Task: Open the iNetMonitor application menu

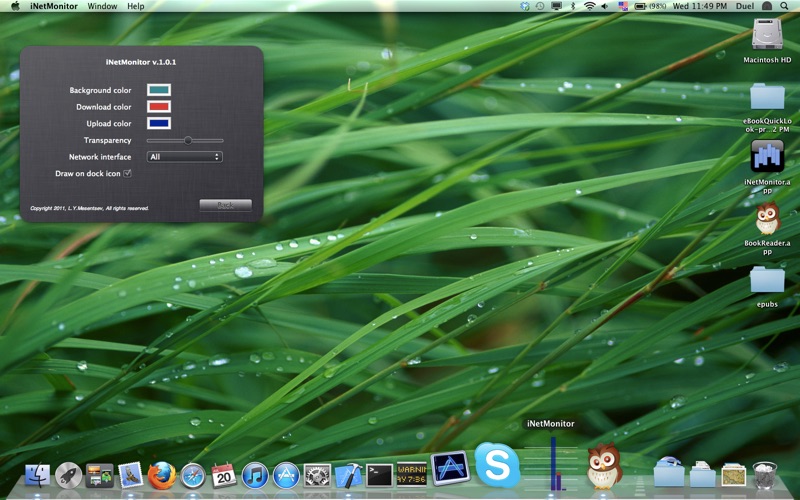Action: click(54, 6)
